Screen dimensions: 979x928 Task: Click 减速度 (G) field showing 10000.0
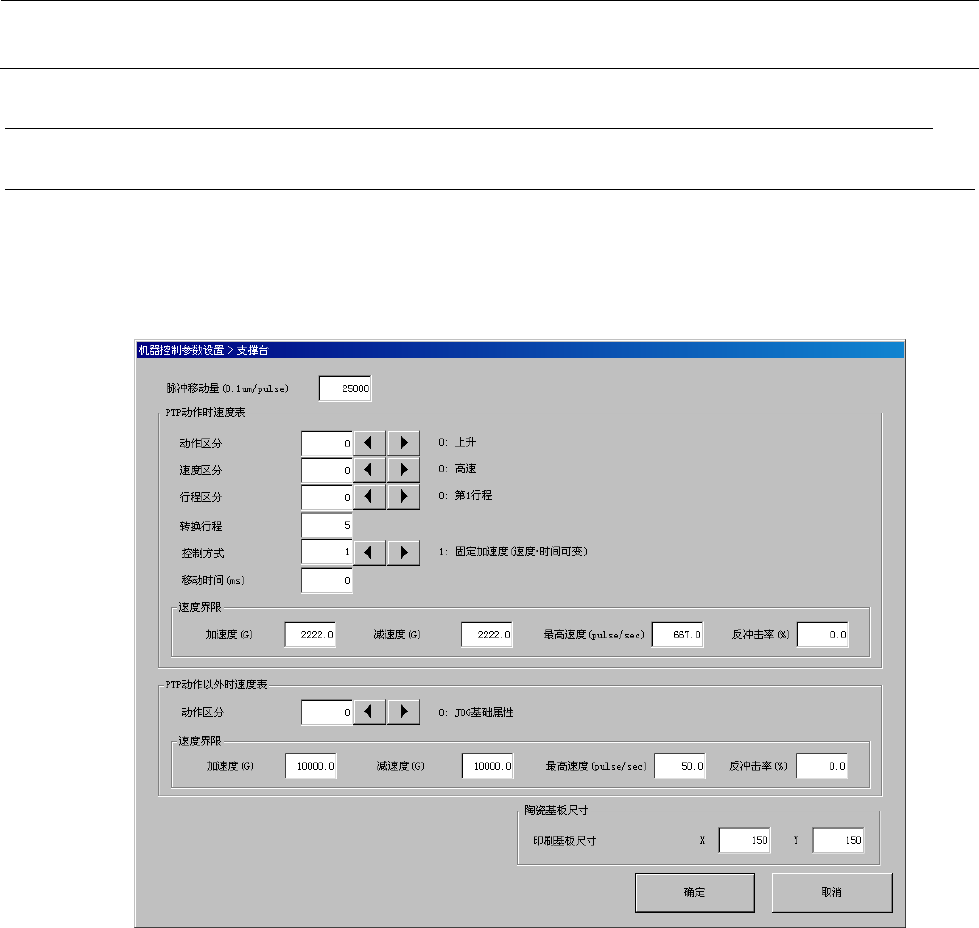pos(488,766)
